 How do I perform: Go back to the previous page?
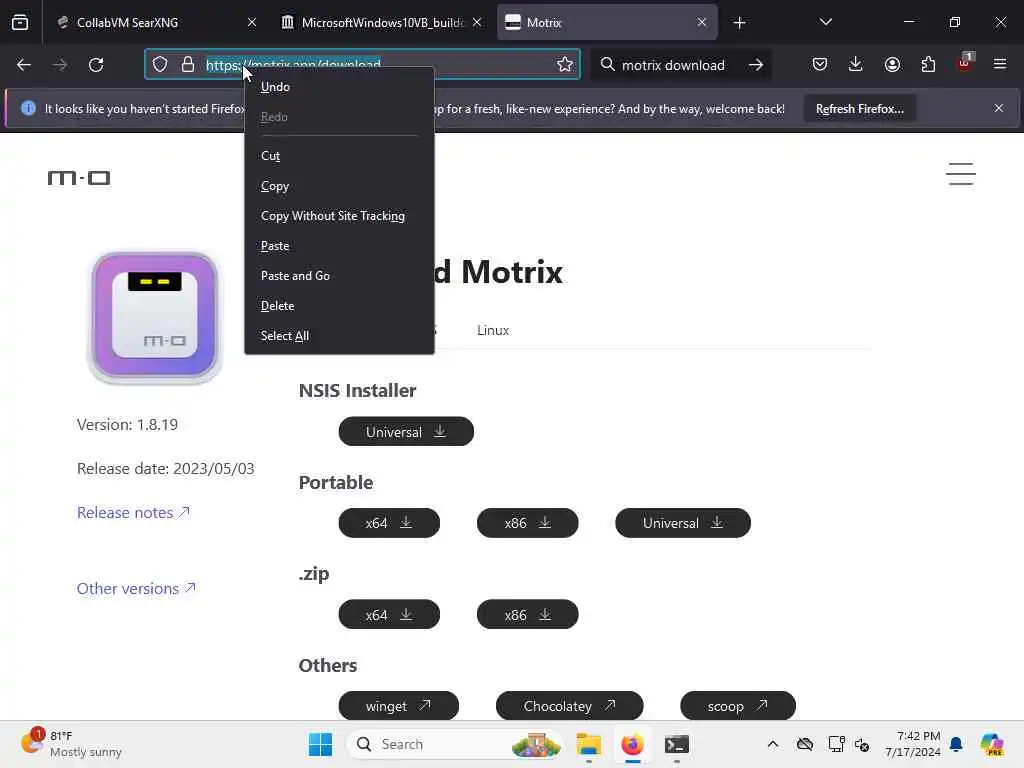(24, 65)
